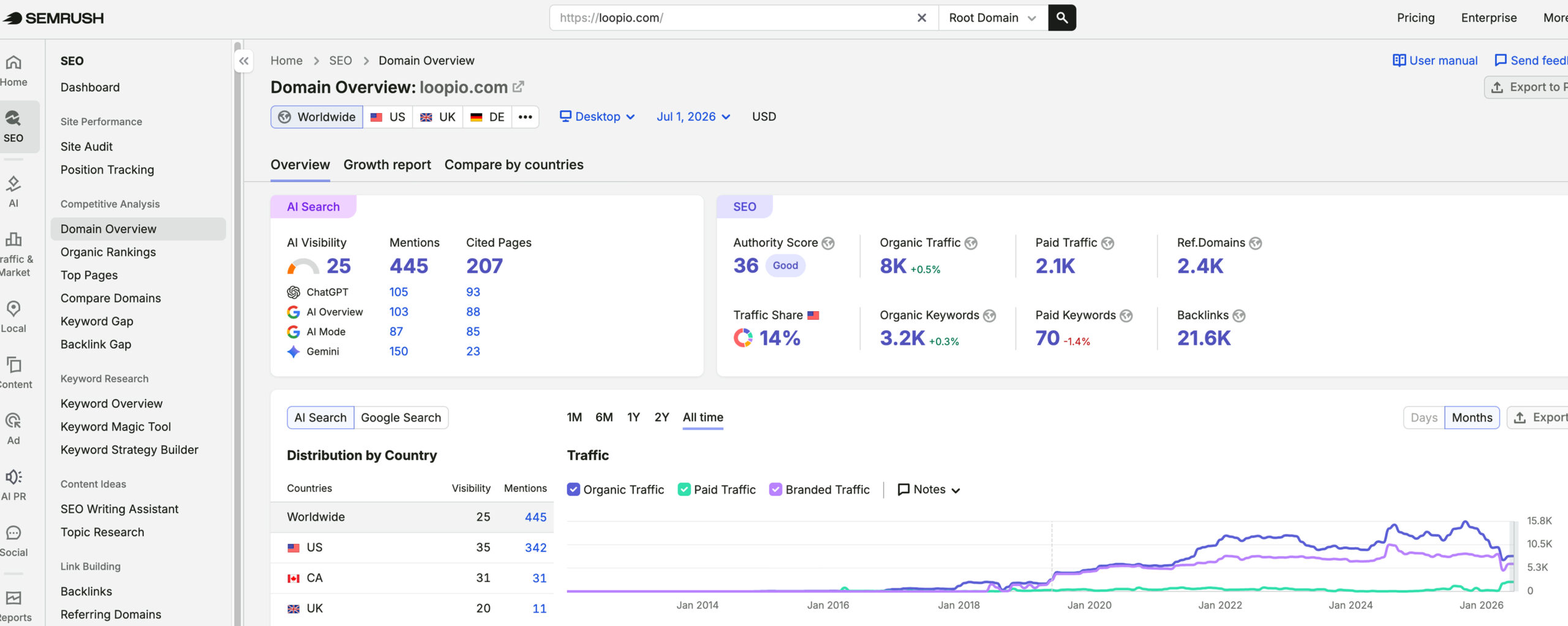Switch to Google Search toggle

point(401,418)
